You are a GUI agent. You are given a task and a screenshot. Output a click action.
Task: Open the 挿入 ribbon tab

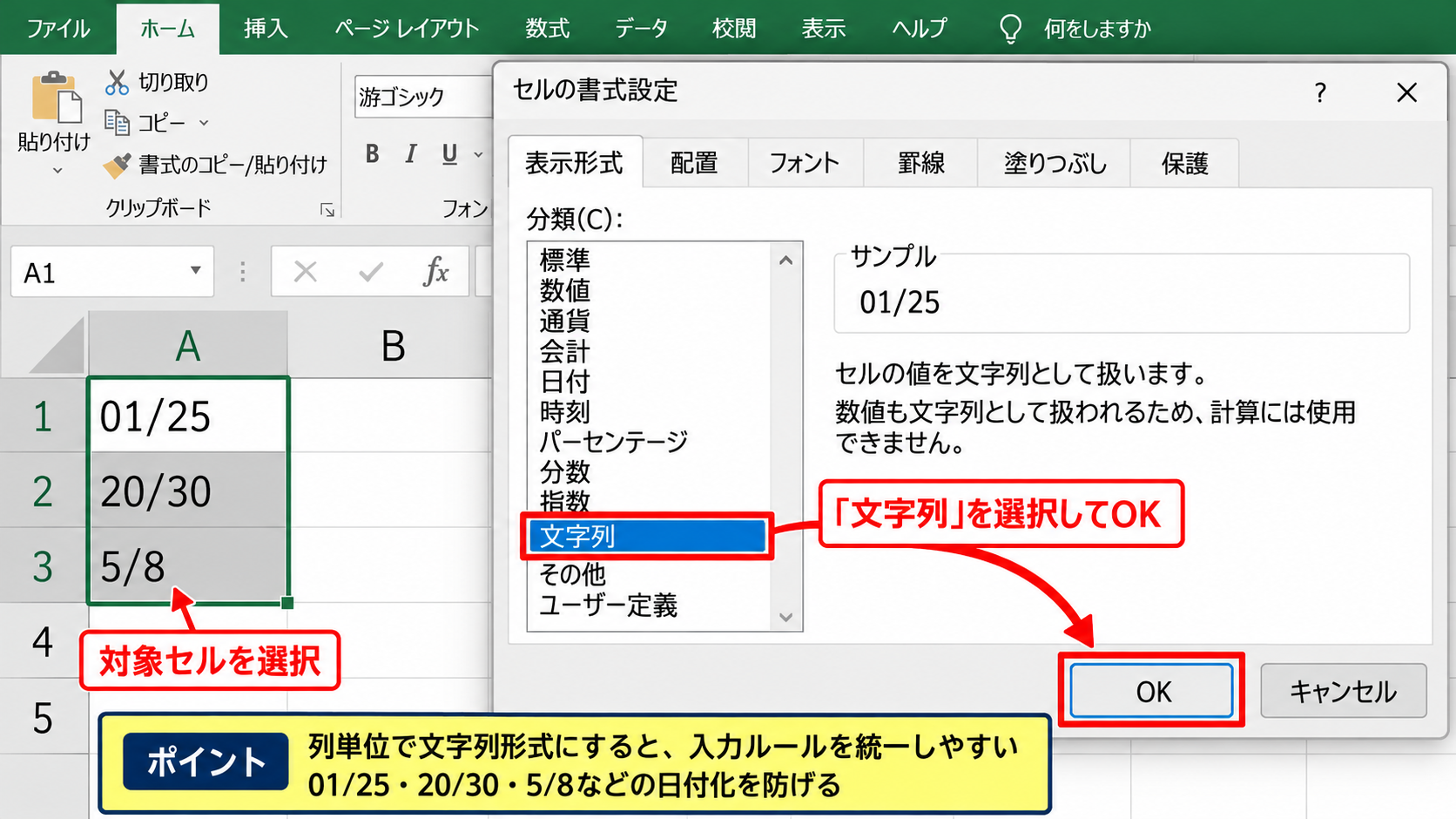pos(266,28)
